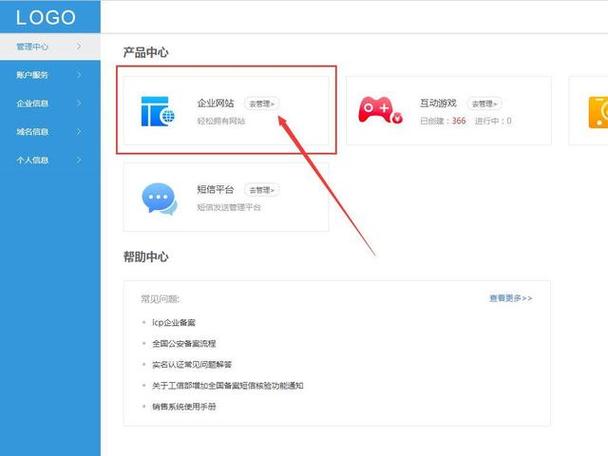Click the 常见问题 label
The image size is (608, 456).
pyautogui.click(x=160, y=299)
